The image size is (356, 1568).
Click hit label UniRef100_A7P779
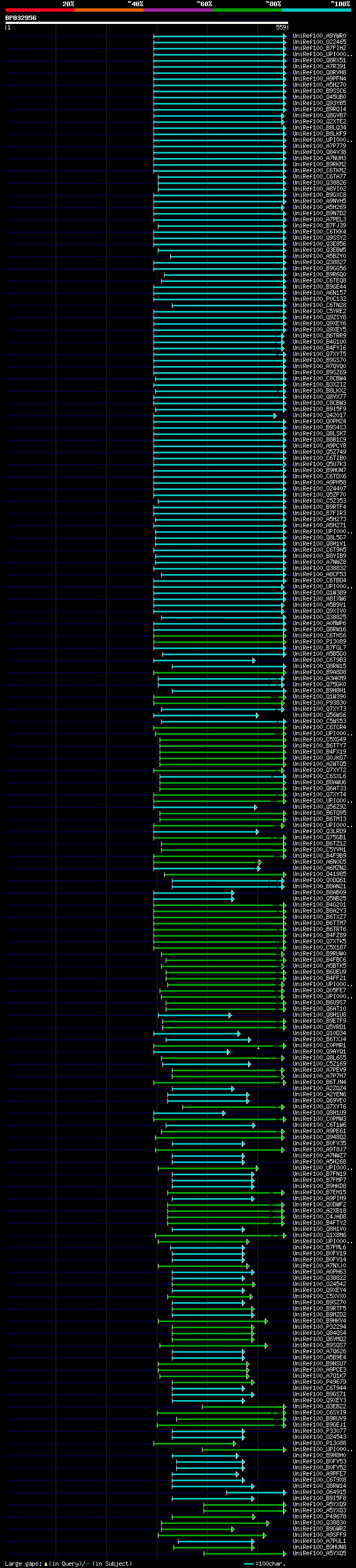click(319, 146)
